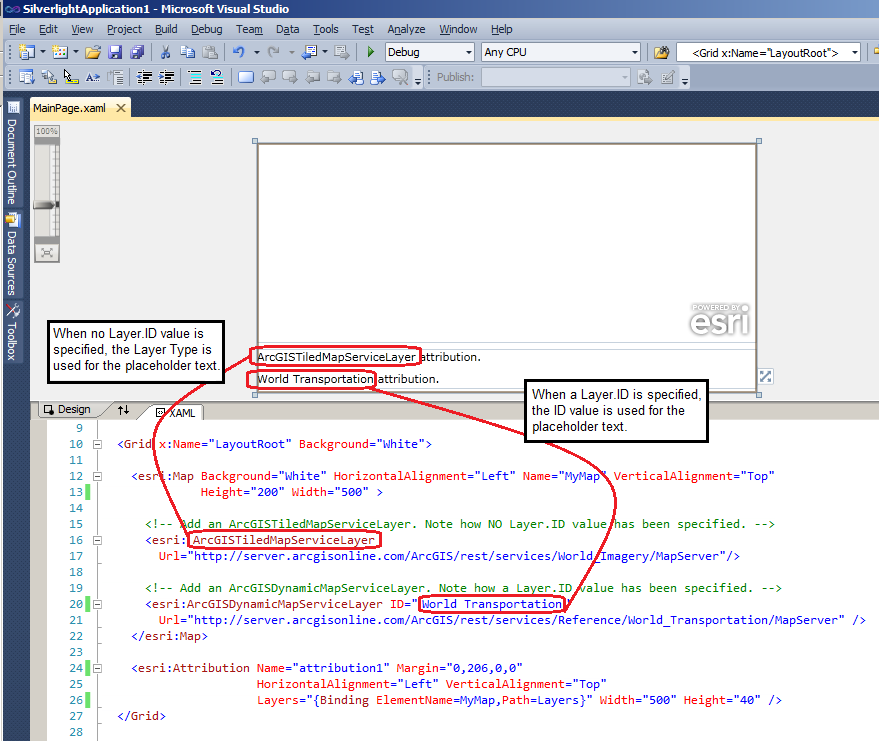
Task: Open a file with the folder toolbar icon
Action: (x=94, y=51)
